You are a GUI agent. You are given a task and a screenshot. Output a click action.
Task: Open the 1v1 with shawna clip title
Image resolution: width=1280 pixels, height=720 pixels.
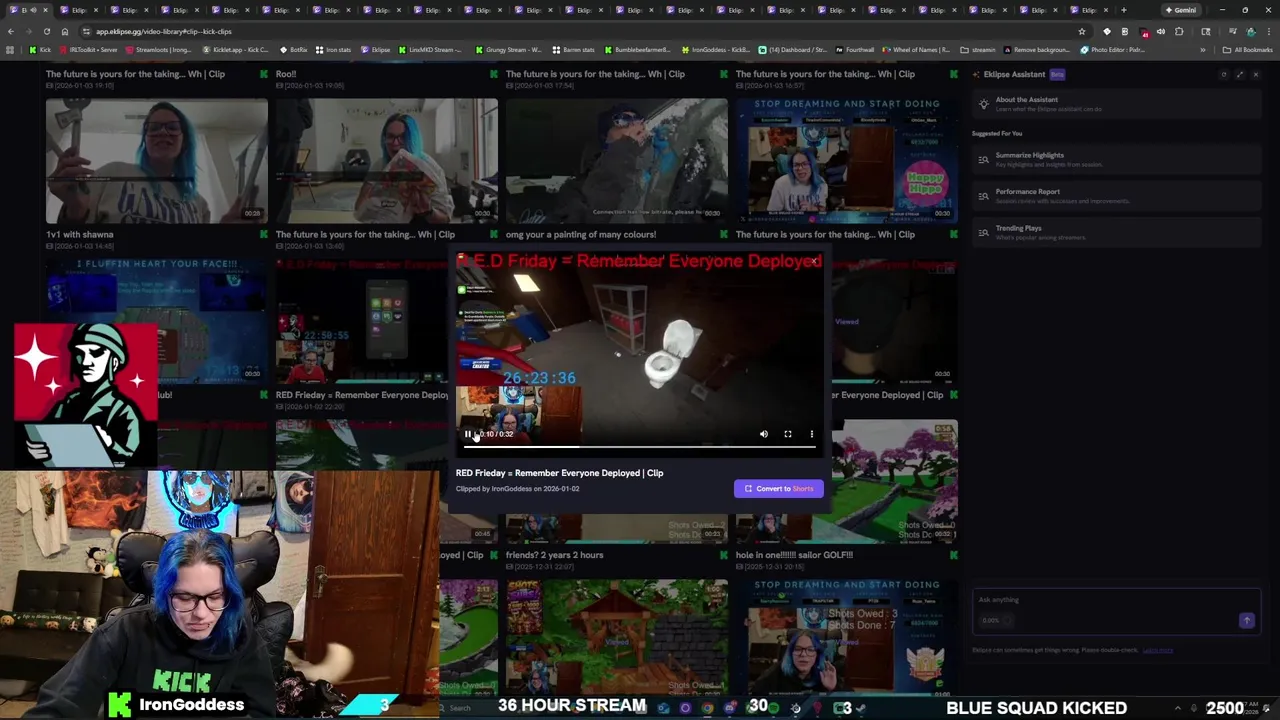point(80,234)
